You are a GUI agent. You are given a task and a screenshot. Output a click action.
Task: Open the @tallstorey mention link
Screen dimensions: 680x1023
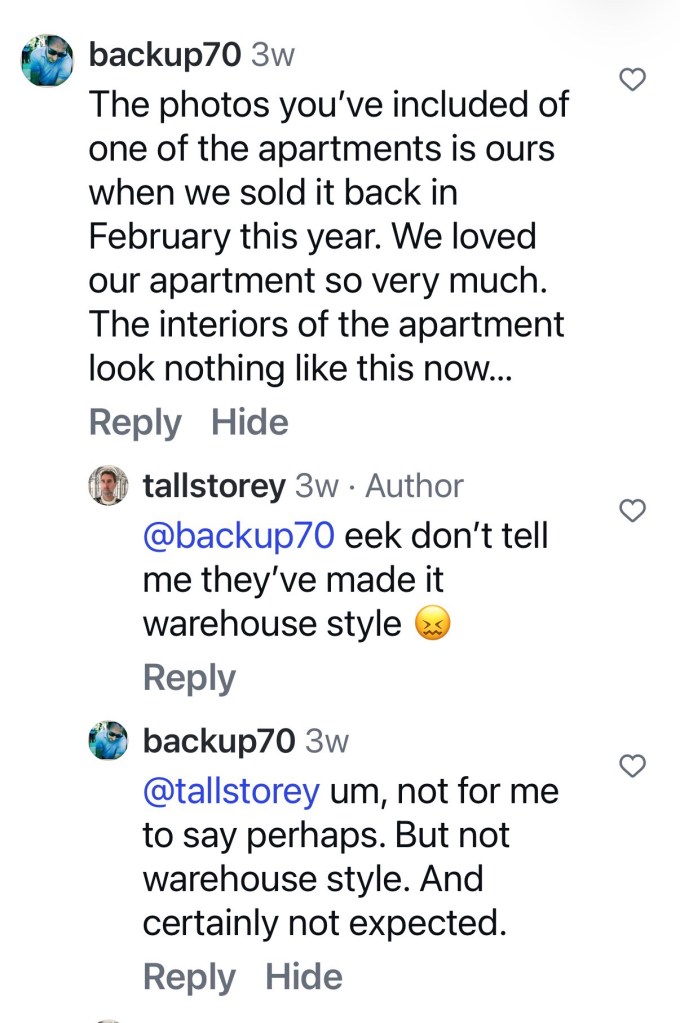(232, 791)
